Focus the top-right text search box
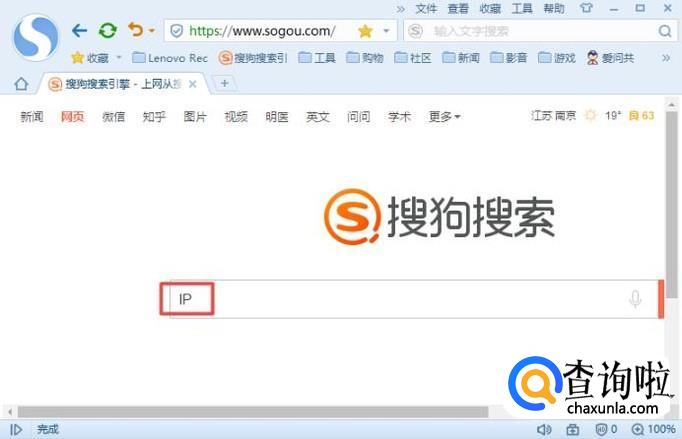Screen dimensions: 682x439 coord(539,31)
